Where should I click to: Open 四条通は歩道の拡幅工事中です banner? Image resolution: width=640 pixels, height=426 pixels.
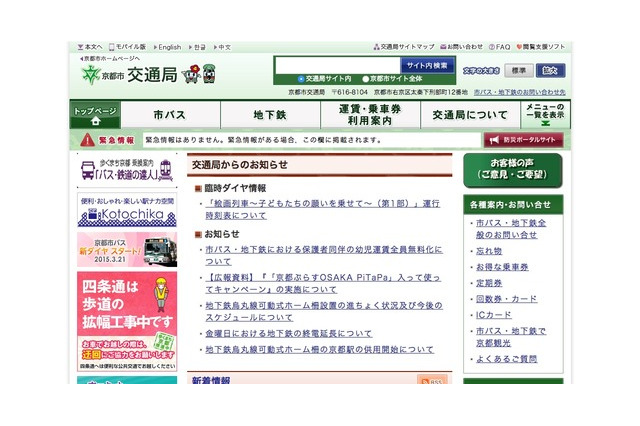click(x=127, y=322)
